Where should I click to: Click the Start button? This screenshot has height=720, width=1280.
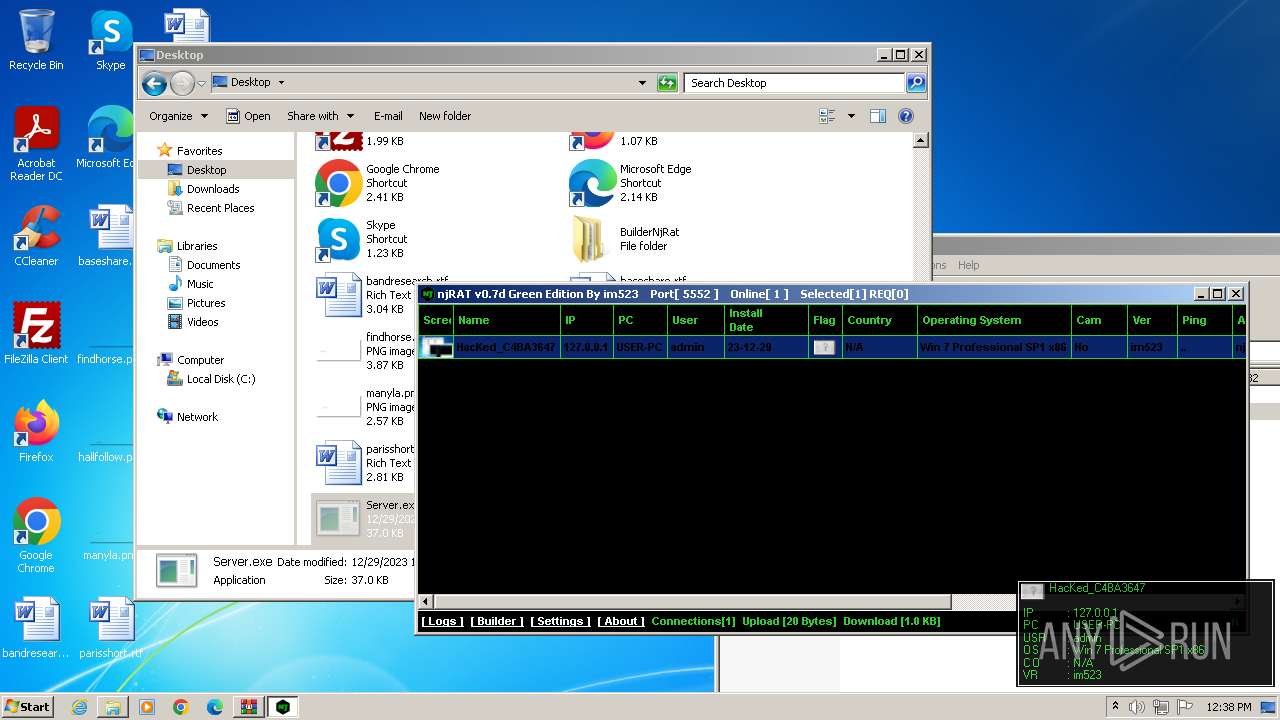pyautogui.click(x=28, y=707)
